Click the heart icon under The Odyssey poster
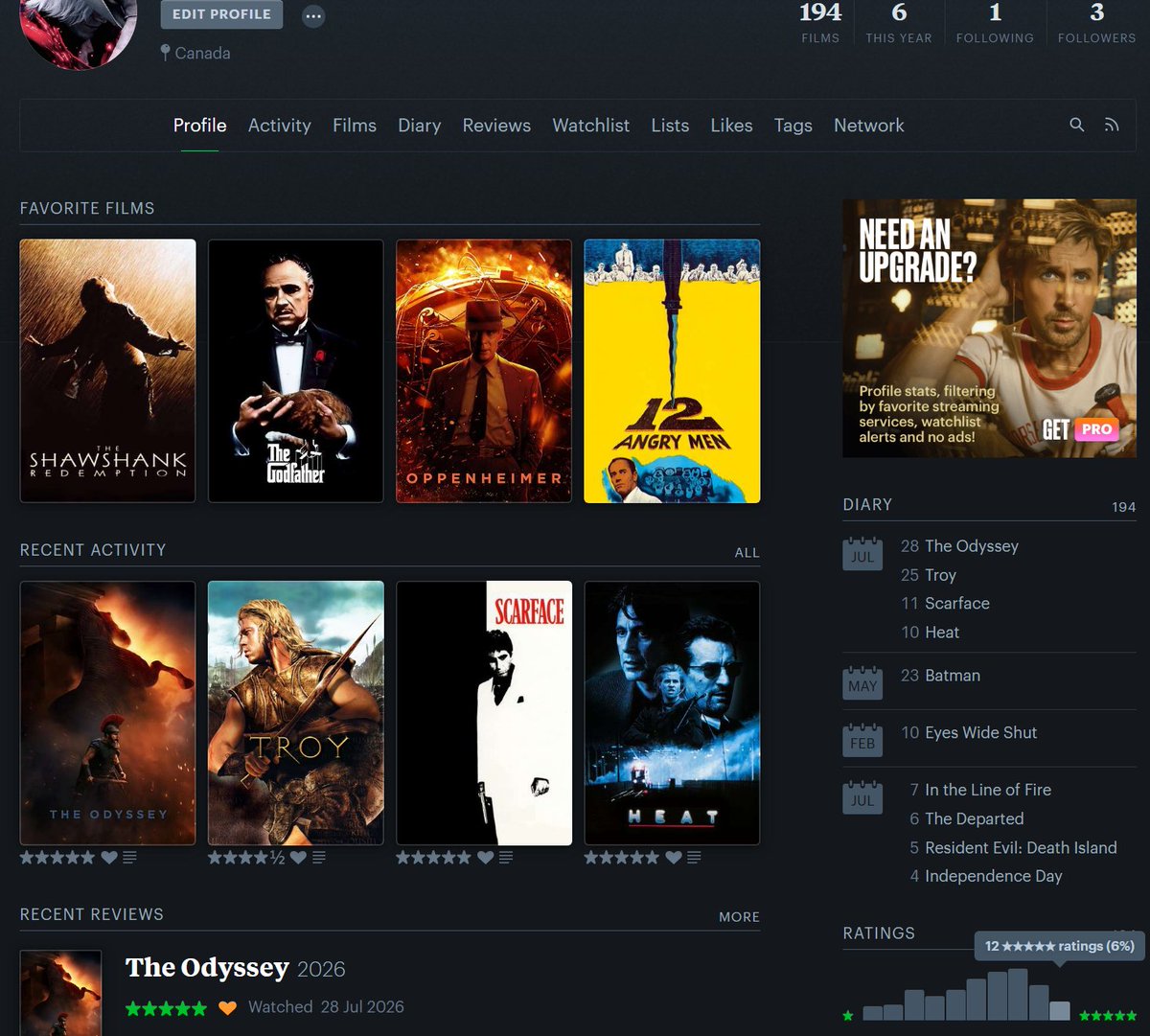This screenshot has width=1150, height=1036. pos(109,857)
